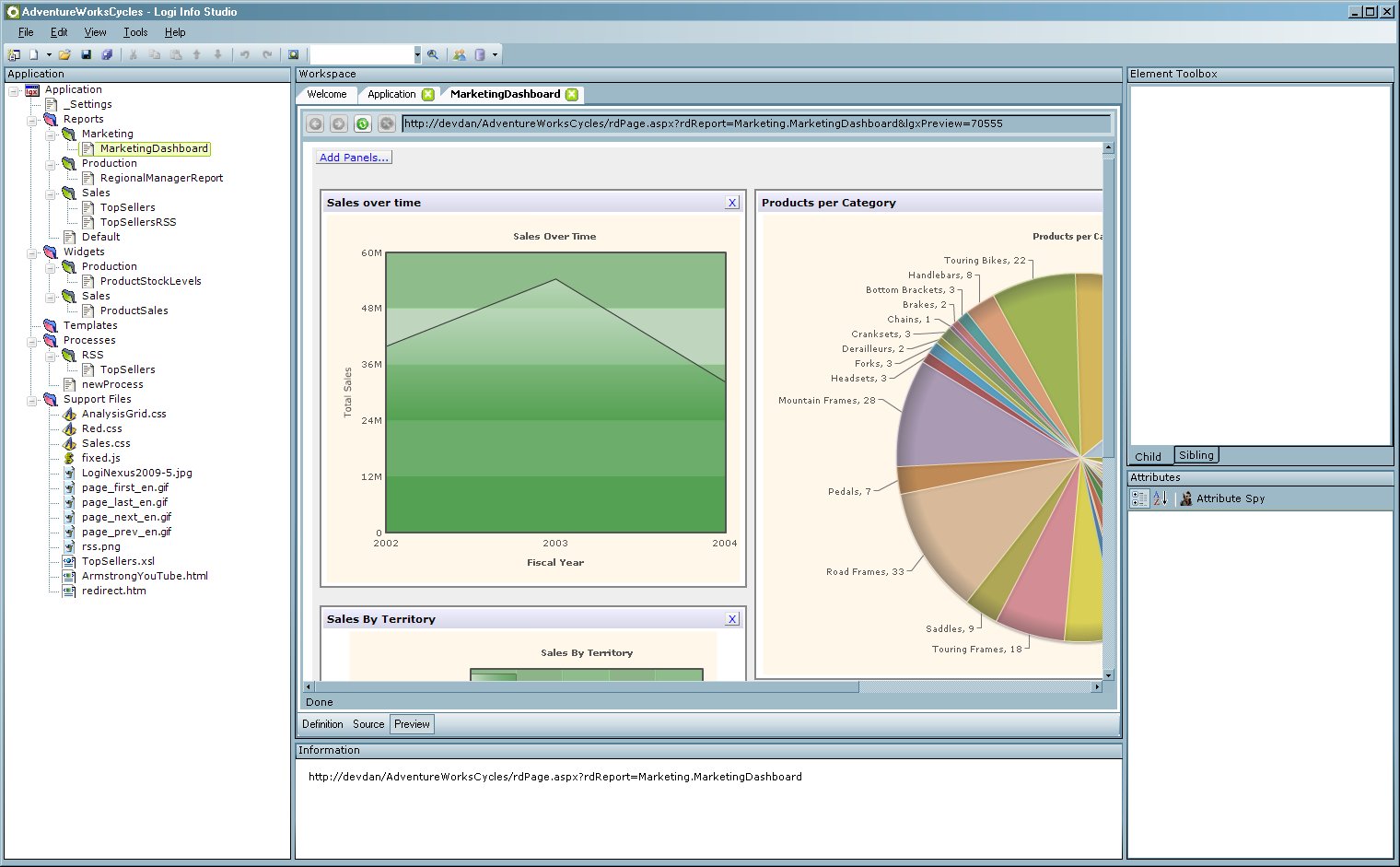This screenshot has height=867, width=1400.
Task: Click the undo toolbar icon
Action: [245, 54]
